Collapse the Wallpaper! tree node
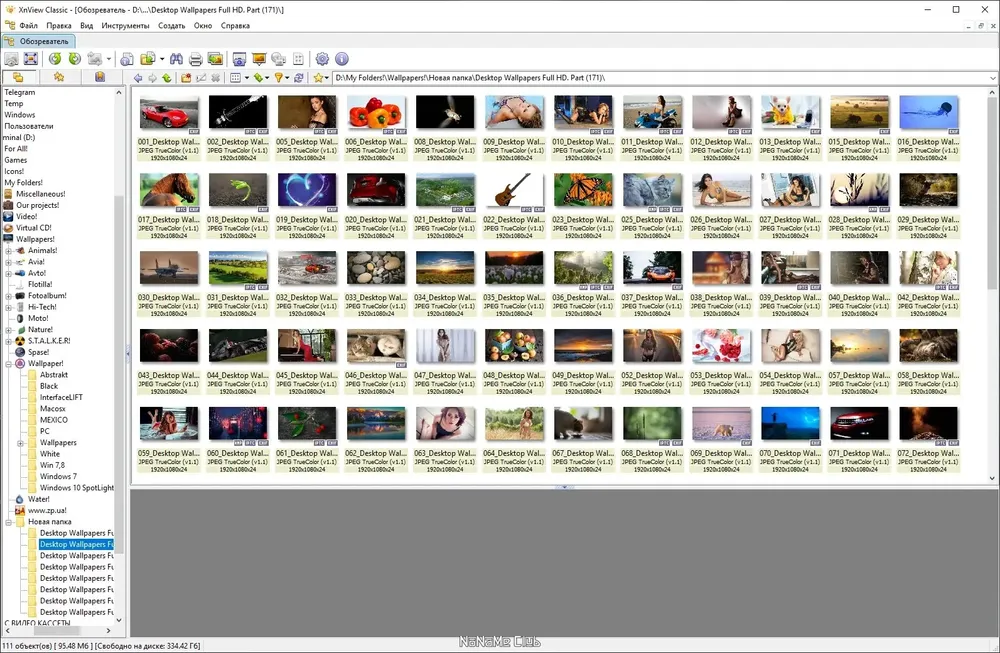Image resolution: width=1000 pixels, height=653 pixels. (x=9, y=363)
